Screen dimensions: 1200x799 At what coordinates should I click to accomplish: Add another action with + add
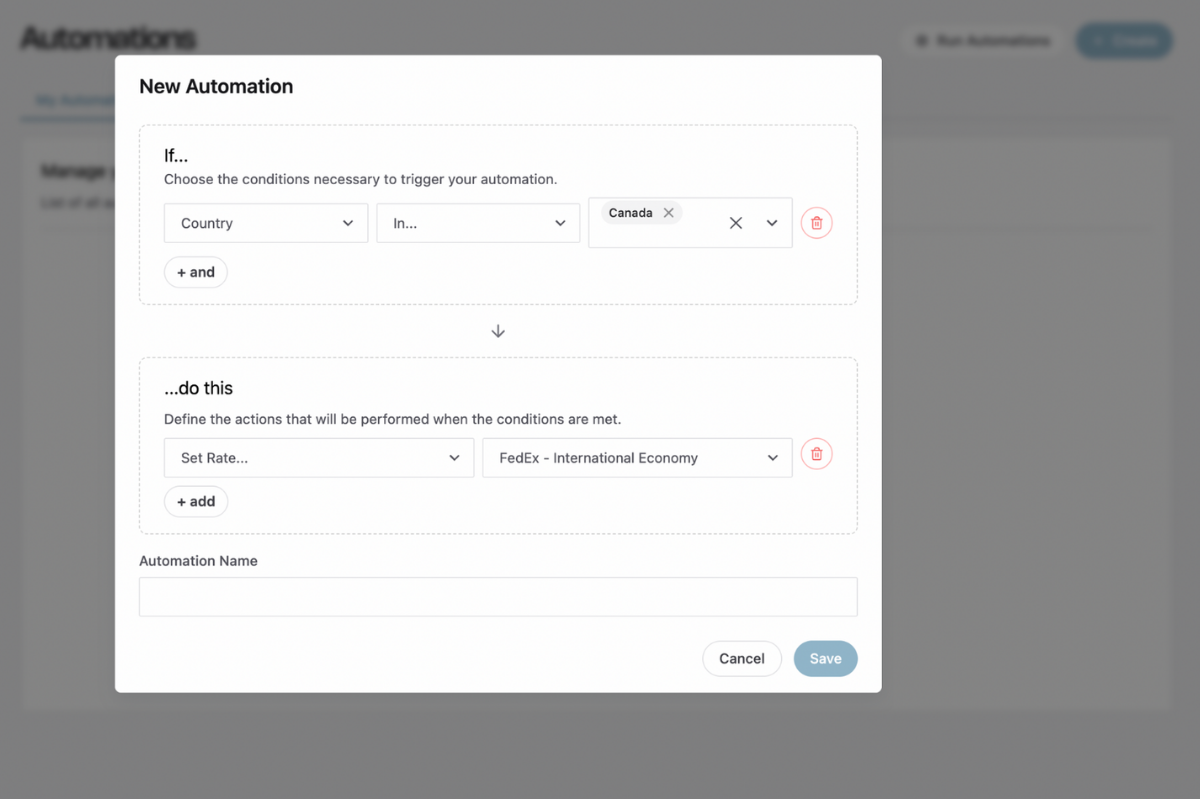pos(196,501)
